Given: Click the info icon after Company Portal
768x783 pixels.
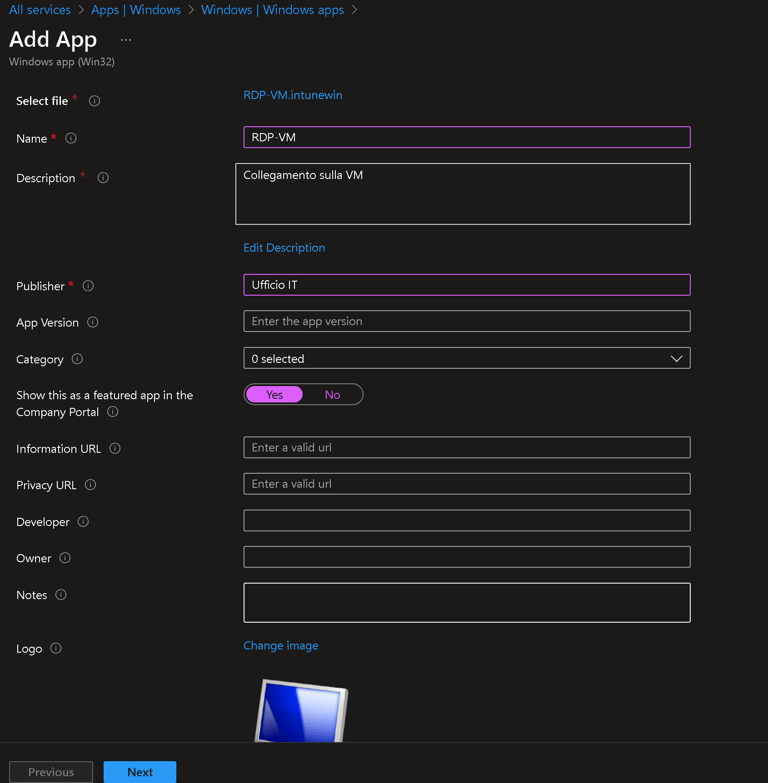Looking at the screenshot, I should pyautogui.click(x=113, y=412).
